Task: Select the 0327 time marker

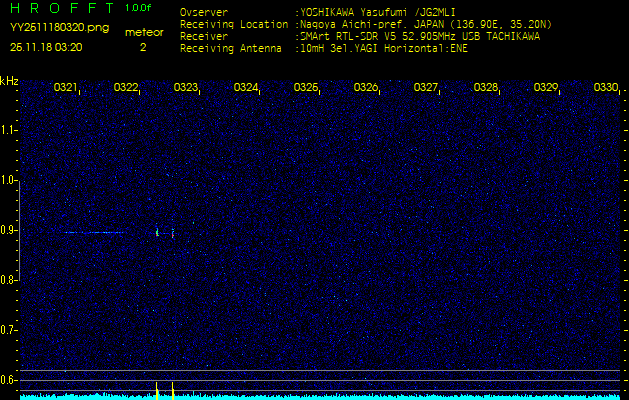Action: (426, 88)
